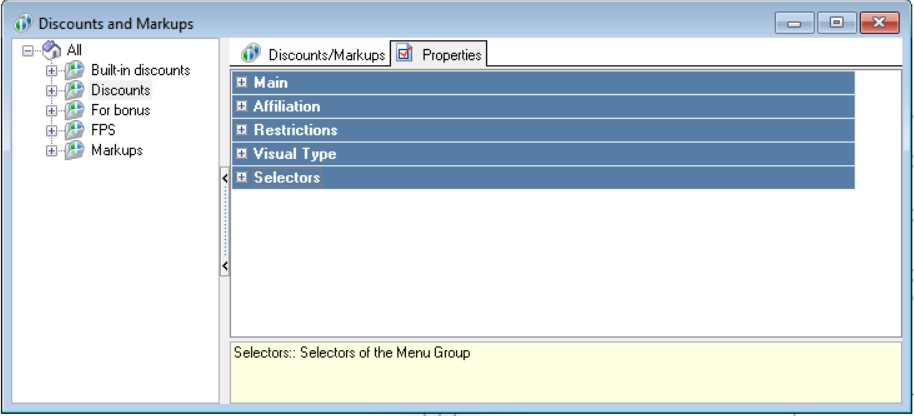Click the For bonus folder icon

coord(74,111)
